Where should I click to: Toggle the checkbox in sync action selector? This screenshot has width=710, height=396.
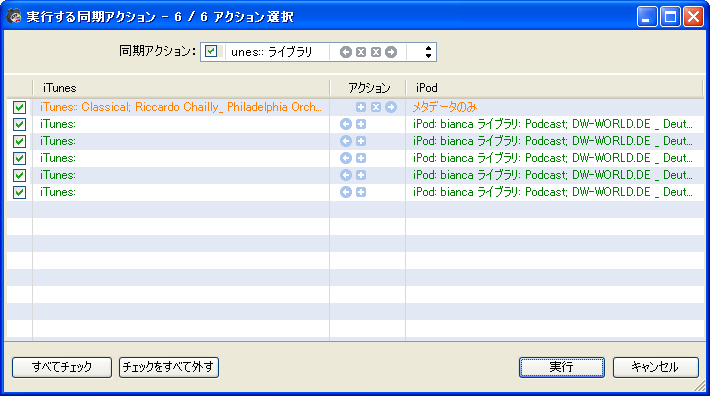coord(211,51)
